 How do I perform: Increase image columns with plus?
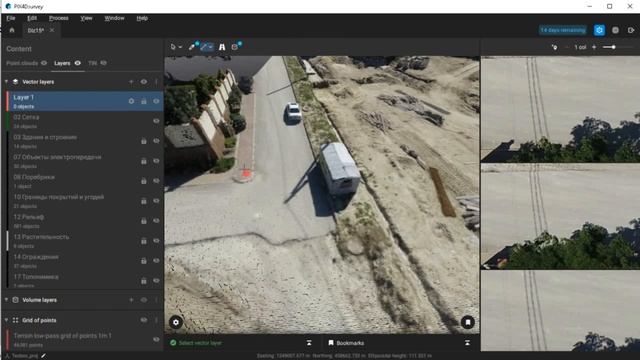594,47
